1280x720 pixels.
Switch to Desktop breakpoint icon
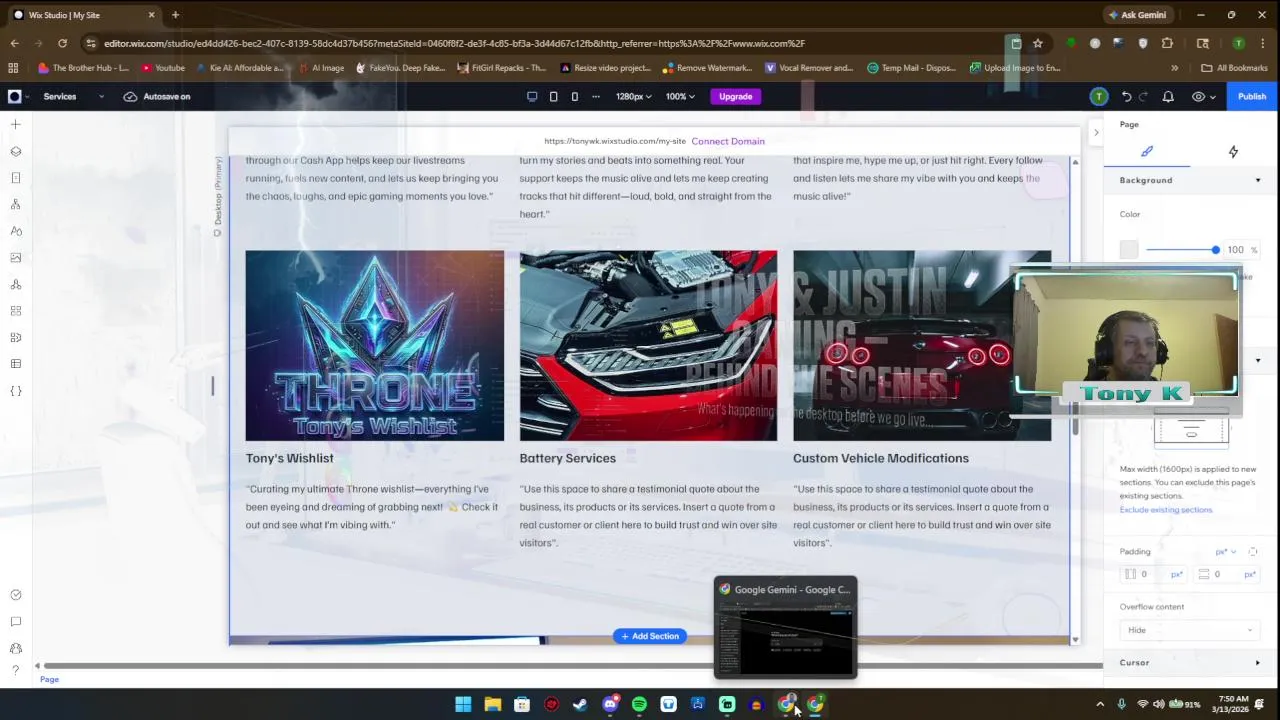click(x=532, y=97)
